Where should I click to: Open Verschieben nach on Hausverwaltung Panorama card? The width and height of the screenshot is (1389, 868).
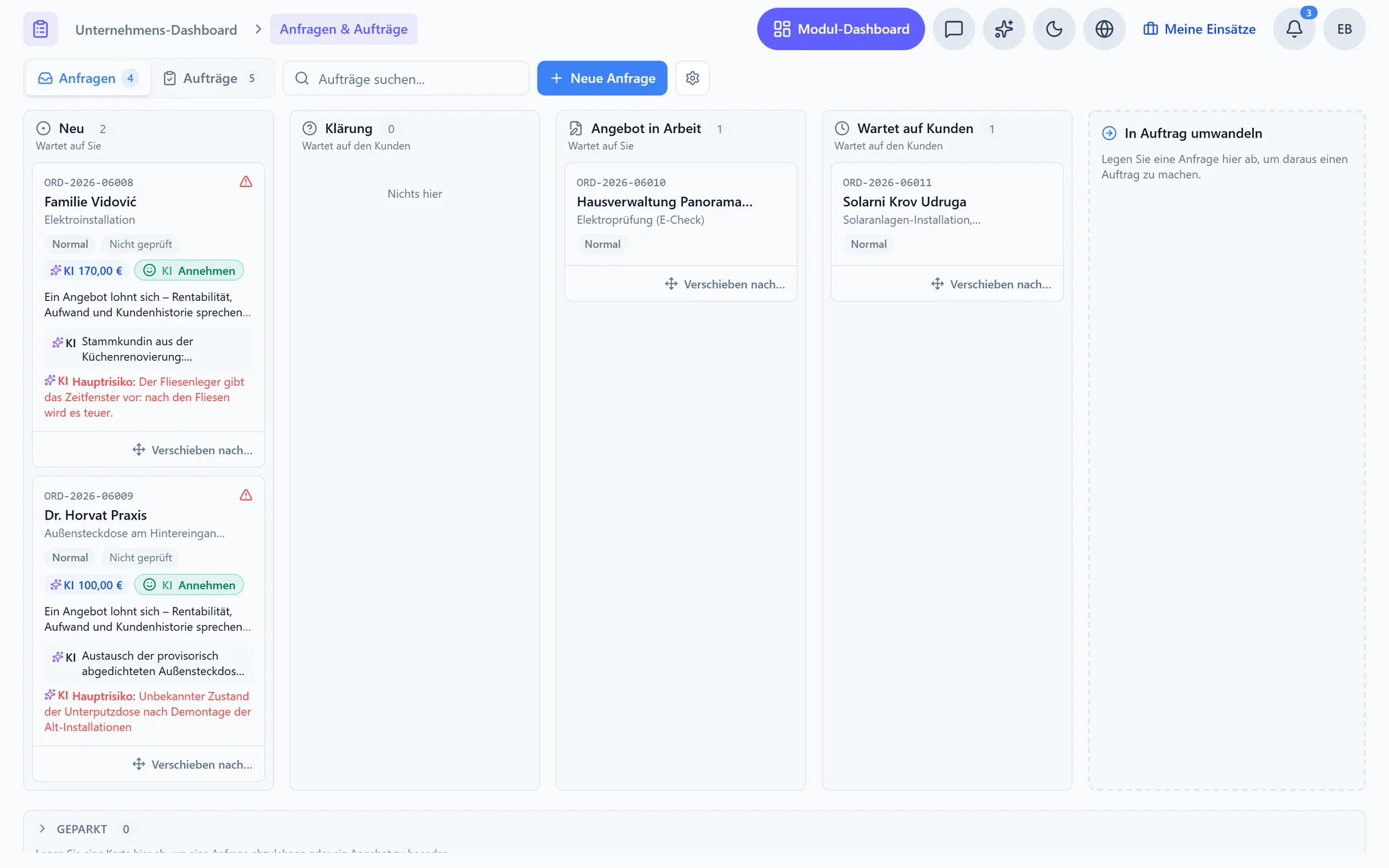coord(725,284)
